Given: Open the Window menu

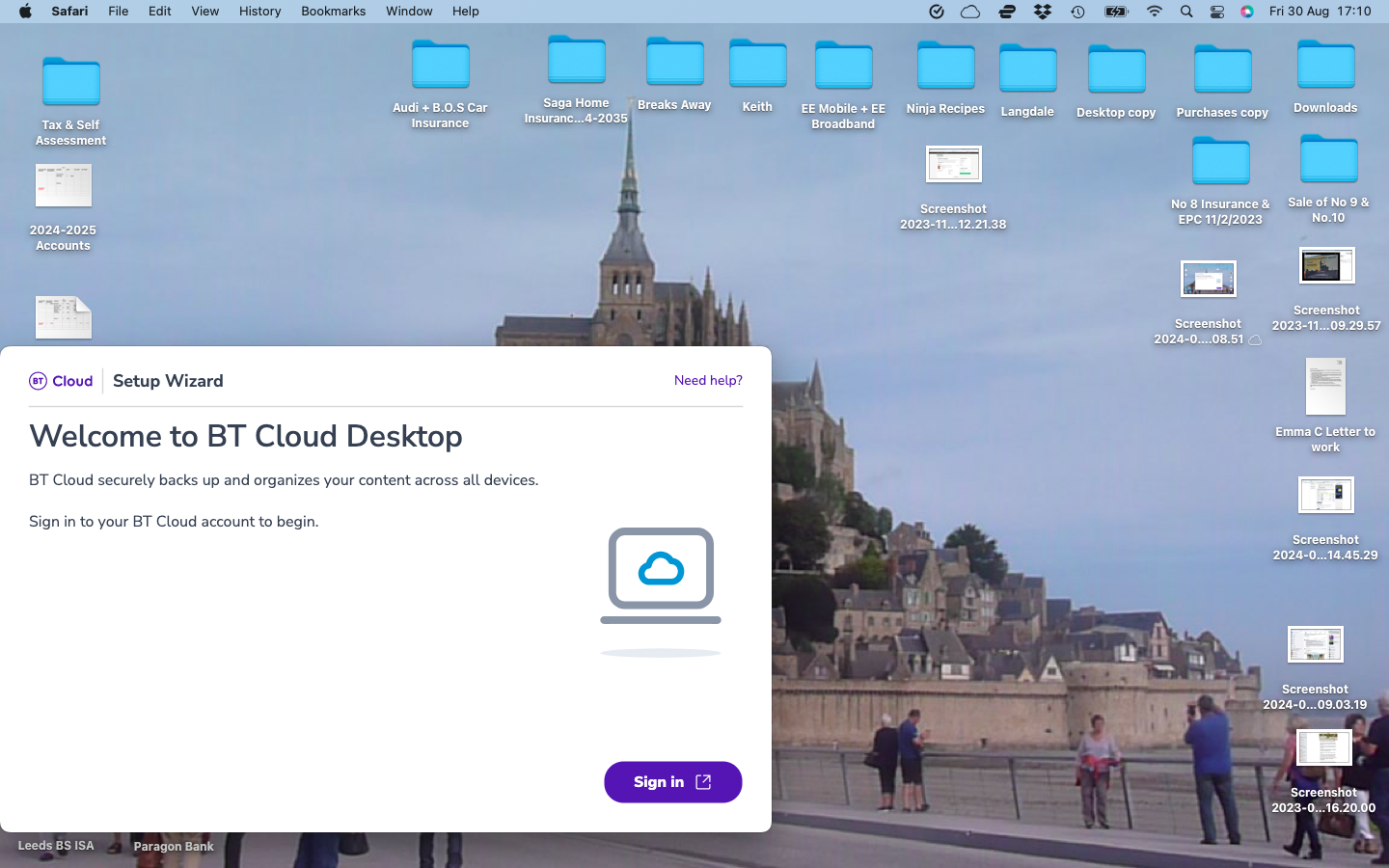Looking at the screenshot, I should pyautogui.click(x=409, y=12).
